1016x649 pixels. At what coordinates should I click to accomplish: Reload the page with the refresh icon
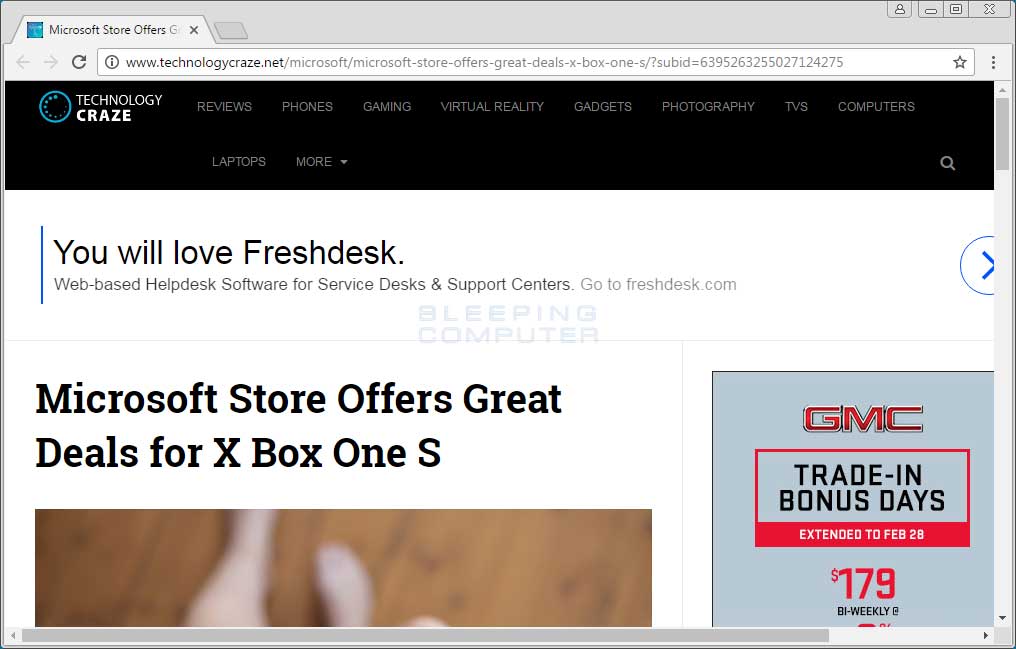(x=79, y=62)
